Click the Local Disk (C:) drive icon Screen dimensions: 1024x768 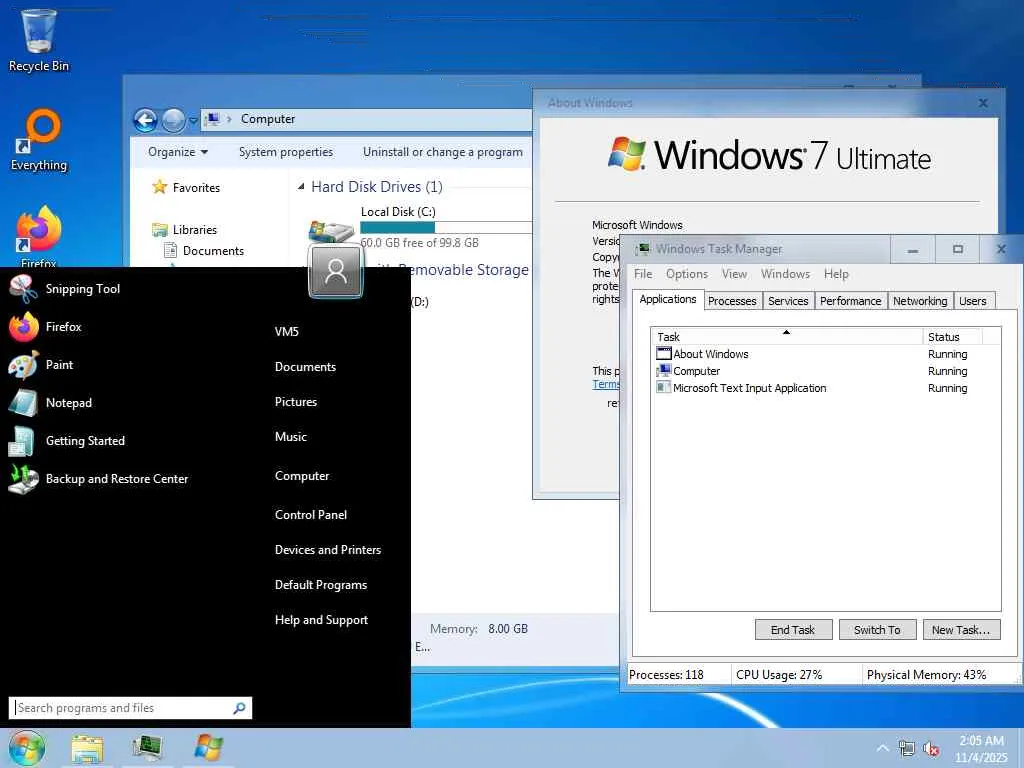(x=331, y=231)
